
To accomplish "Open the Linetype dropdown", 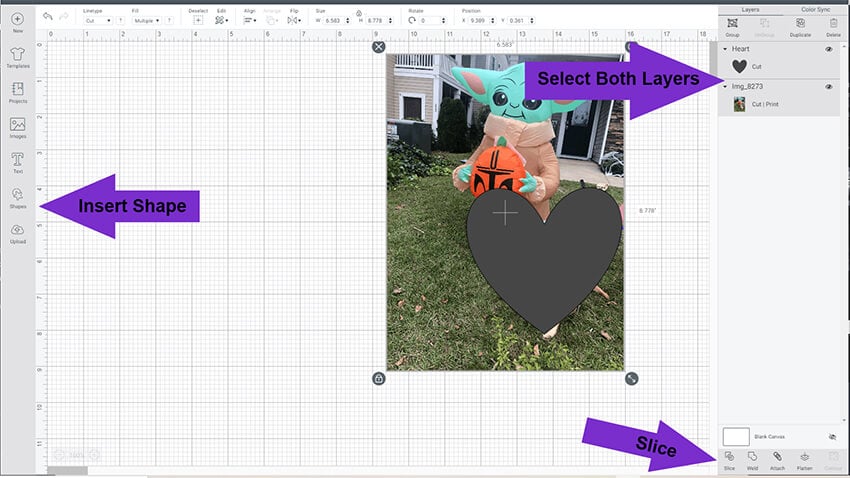I will (98, 21).
